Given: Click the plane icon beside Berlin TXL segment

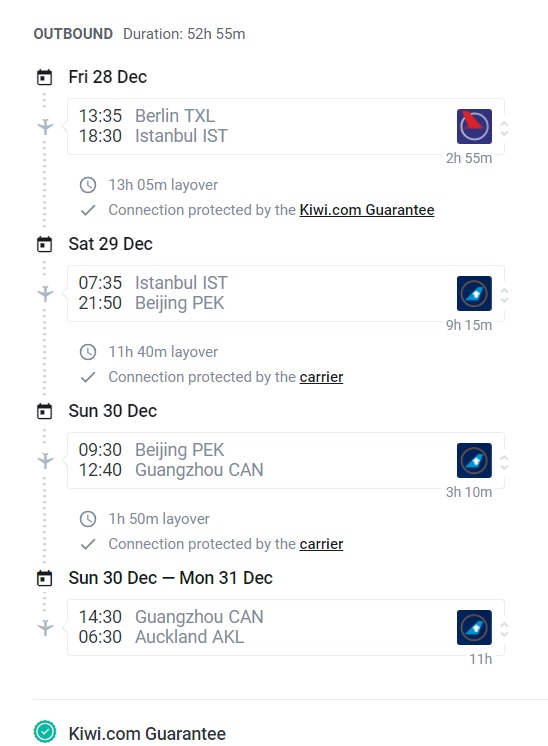Looking at the screenshot, I should 45,127.
